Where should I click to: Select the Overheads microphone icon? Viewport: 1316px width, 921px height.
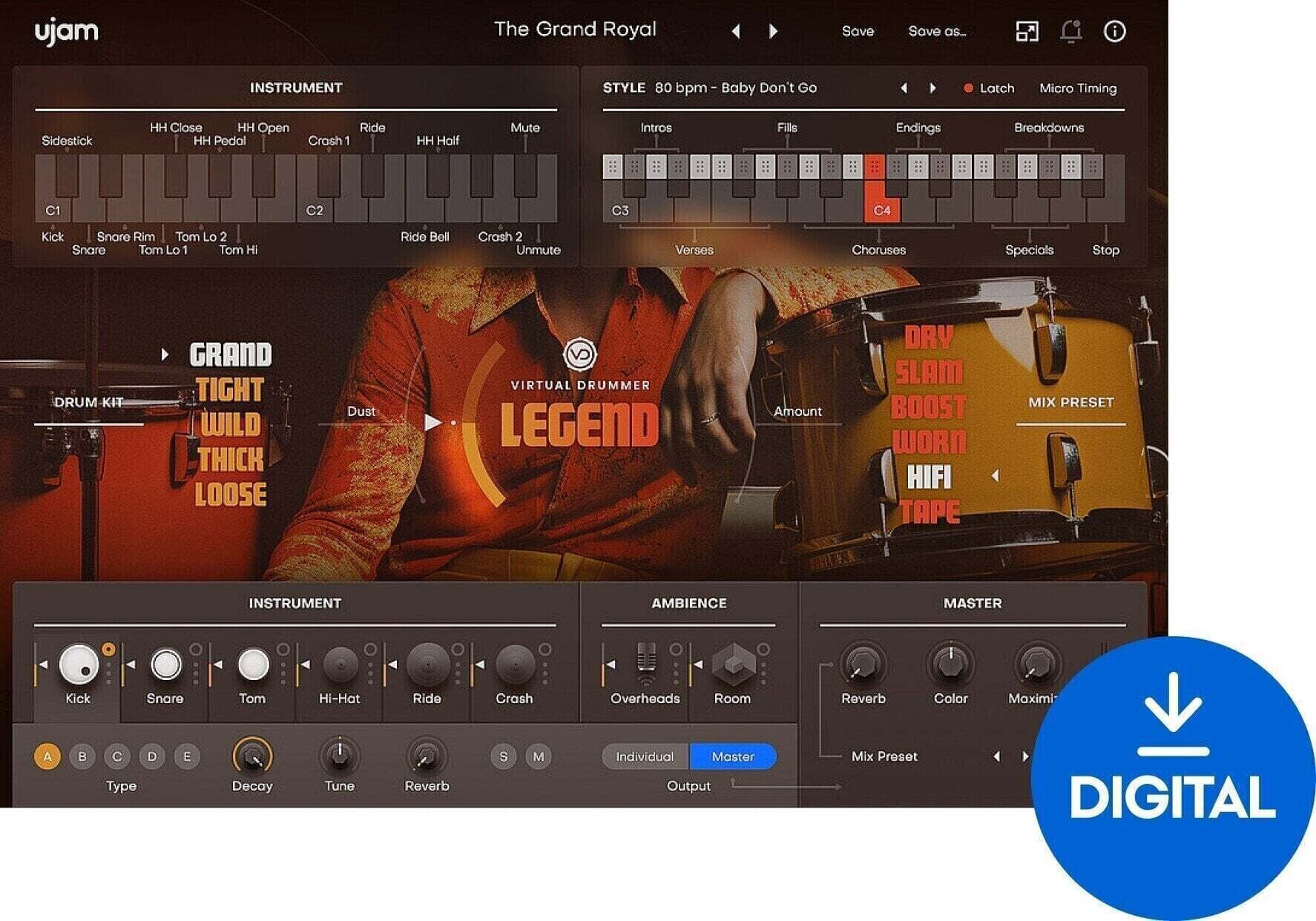click(647, 664)
